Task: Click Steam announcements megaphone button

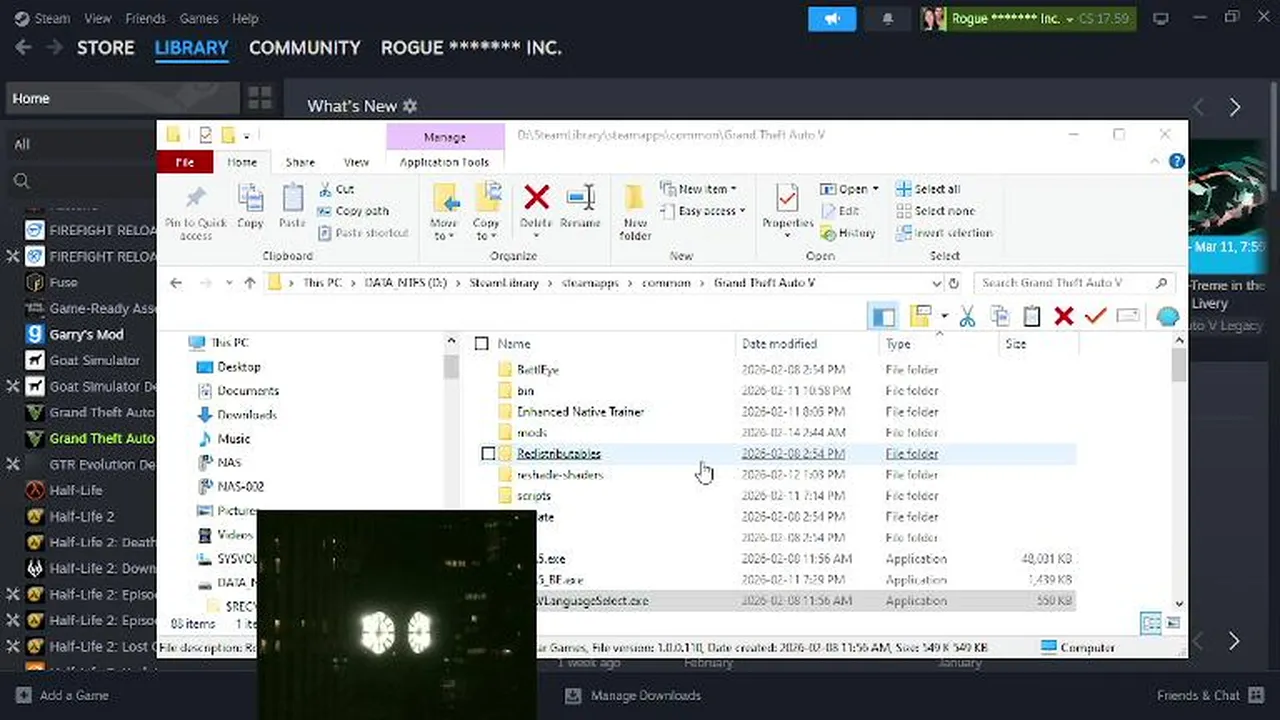Action: (x=832, y=19)
